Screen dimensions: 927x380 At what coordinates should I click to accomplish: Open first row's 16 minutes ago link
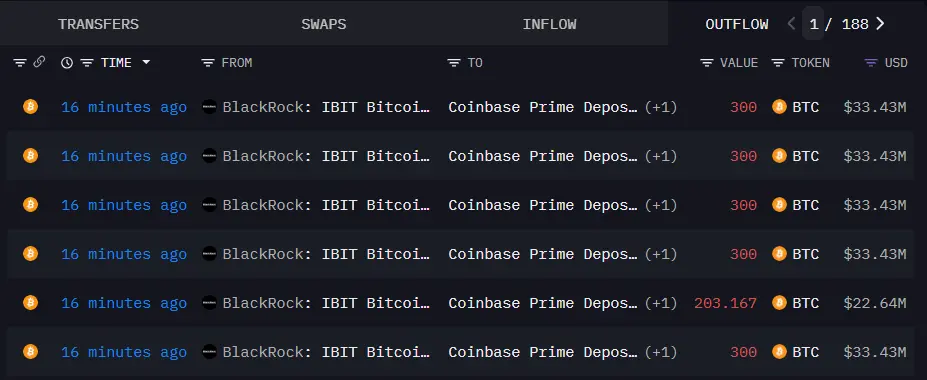(124, 107)
